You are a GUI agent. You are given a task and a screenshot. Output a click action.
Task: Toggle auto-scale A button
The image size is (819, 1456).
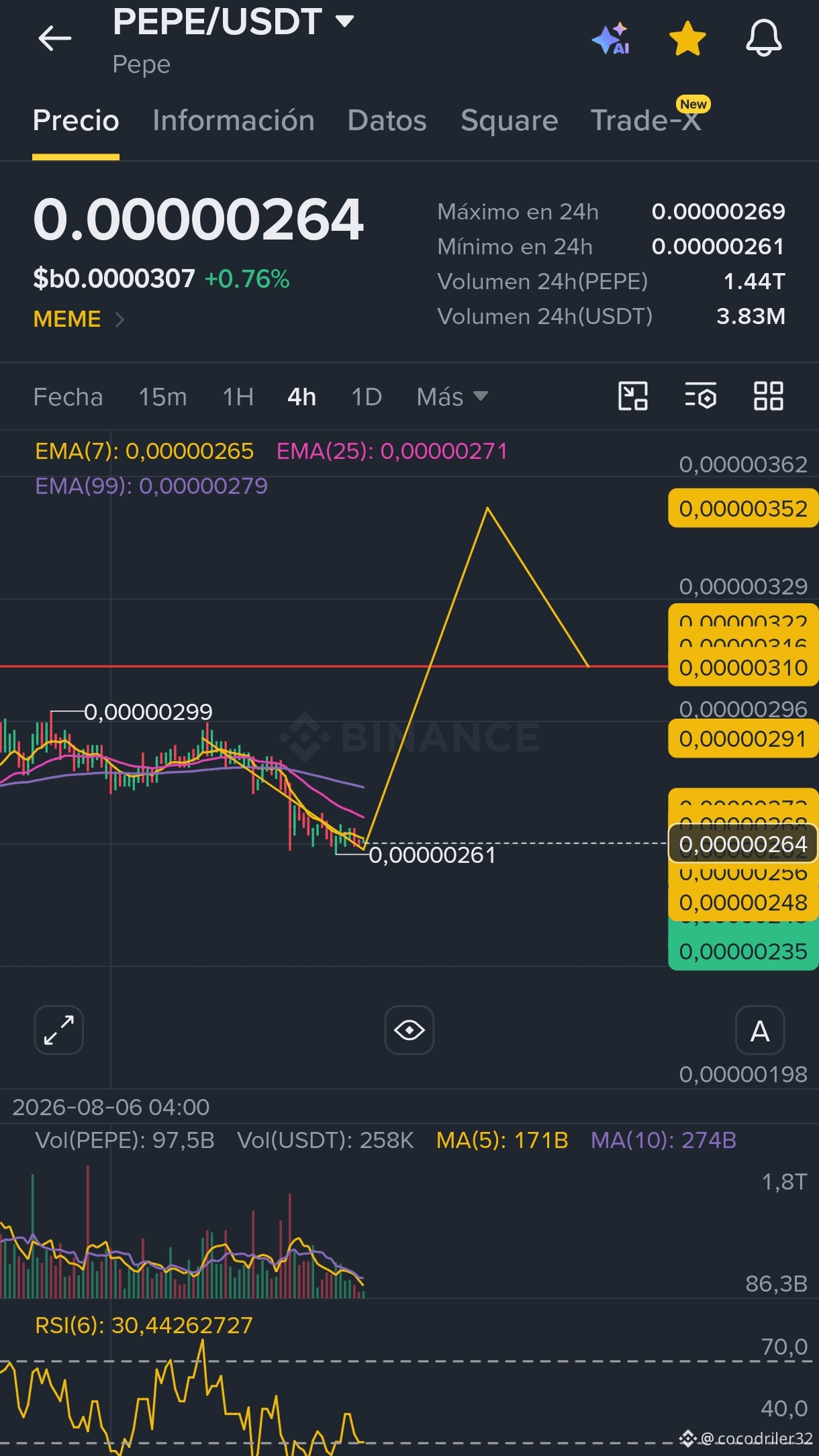point(760,1030)
